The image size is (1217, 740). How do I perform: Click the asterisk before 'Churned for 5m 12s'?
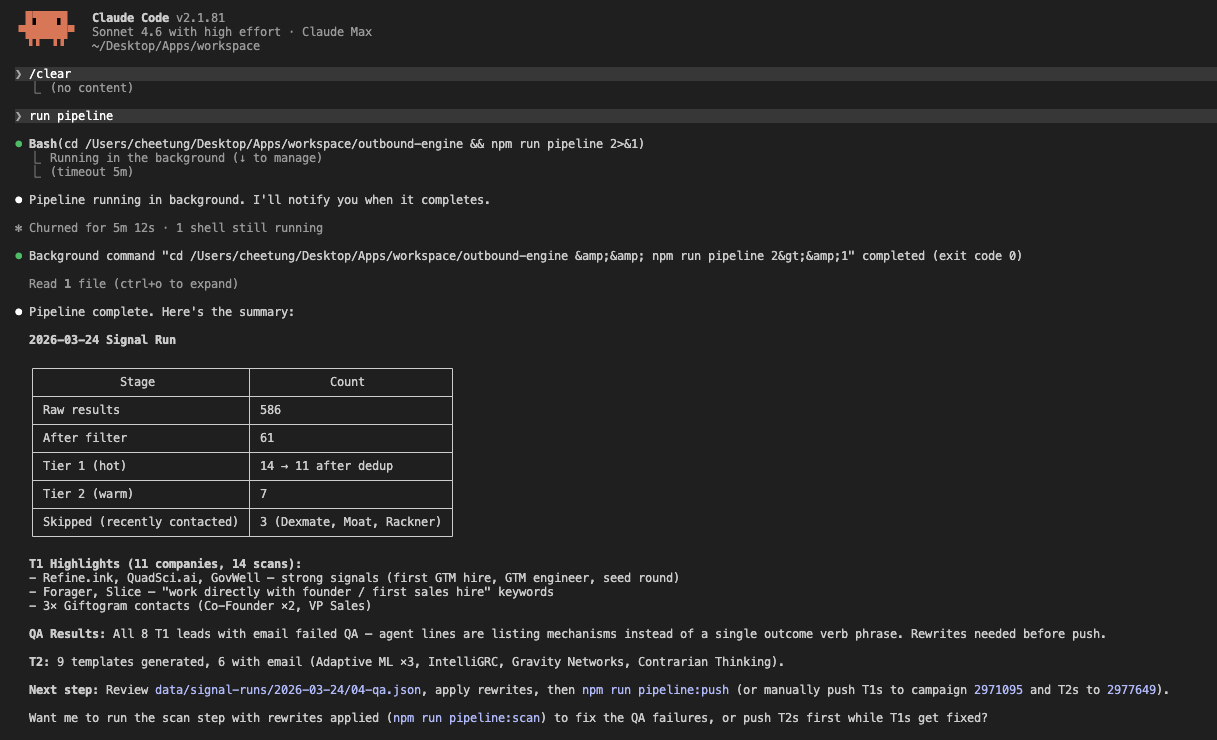tap(19, 228)
